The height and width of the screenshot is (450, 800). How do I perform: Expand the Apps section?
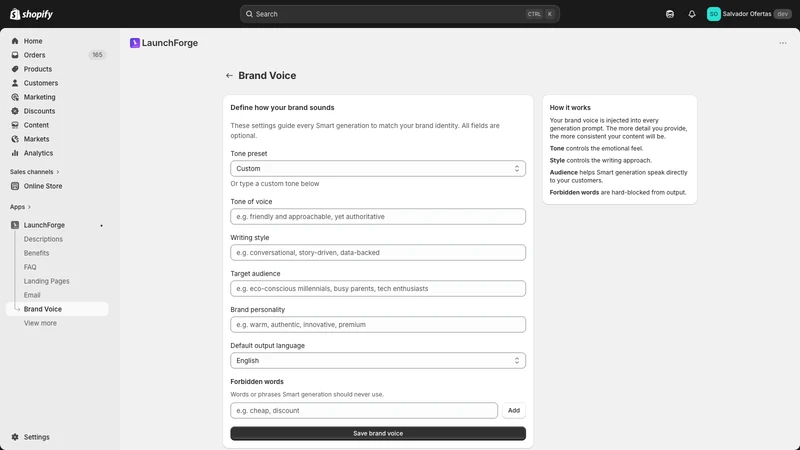click(x=20, y=207)
